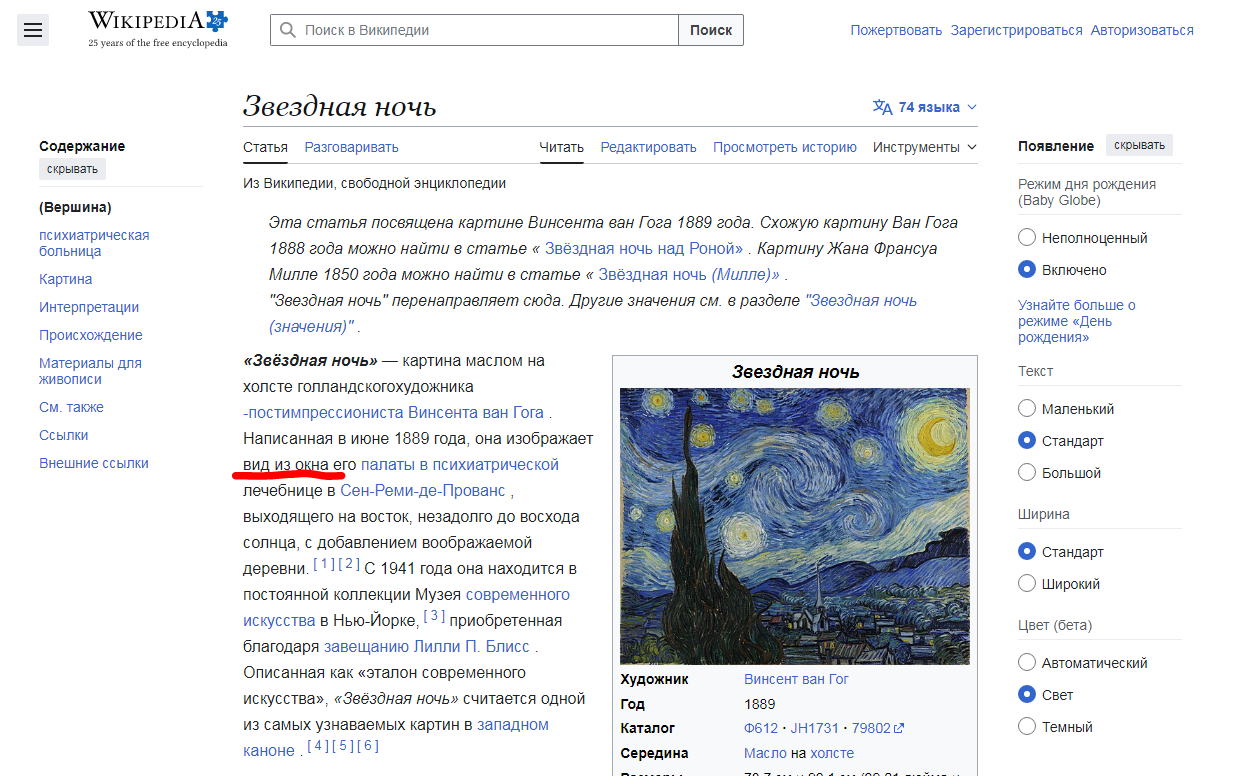Click the search magnifier icon

288,30
